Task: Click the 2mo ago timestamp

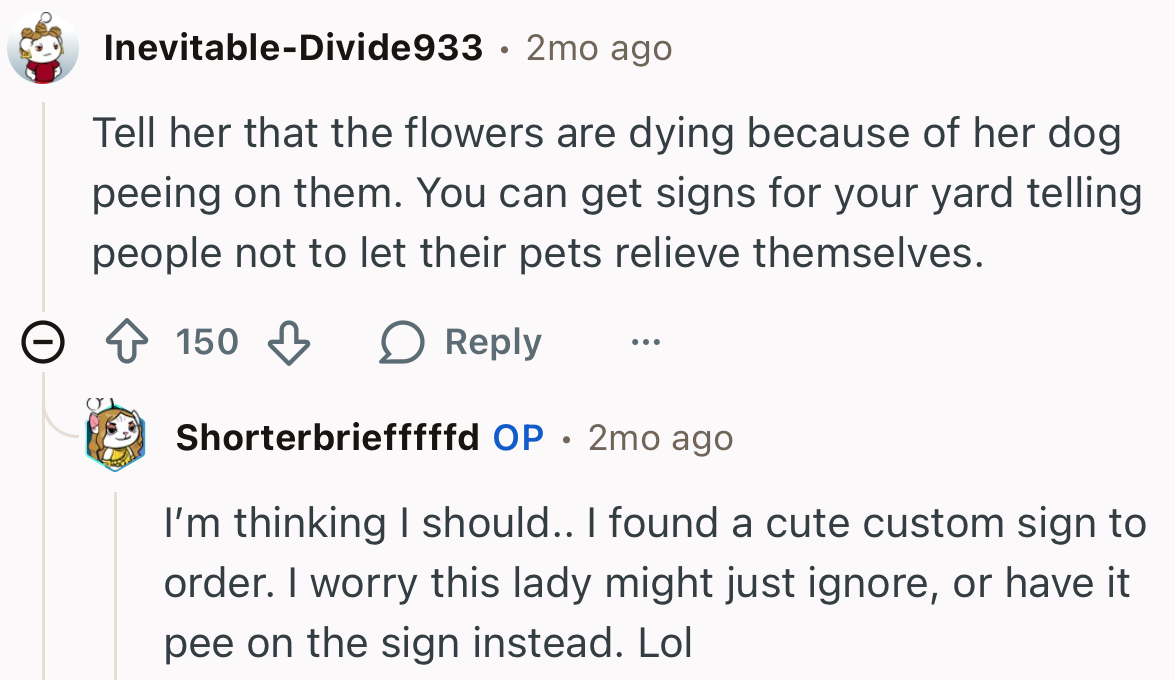Action: click(597, 47)
